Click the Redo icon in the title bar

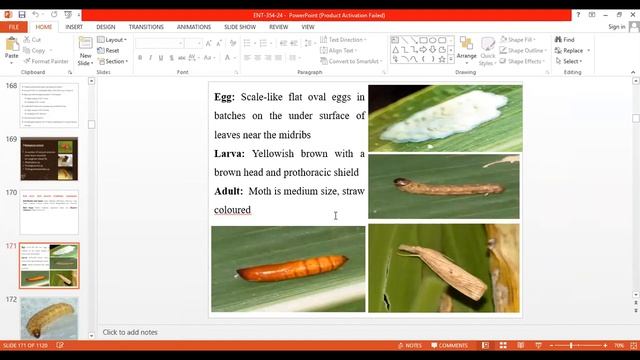tap(54, 15)
